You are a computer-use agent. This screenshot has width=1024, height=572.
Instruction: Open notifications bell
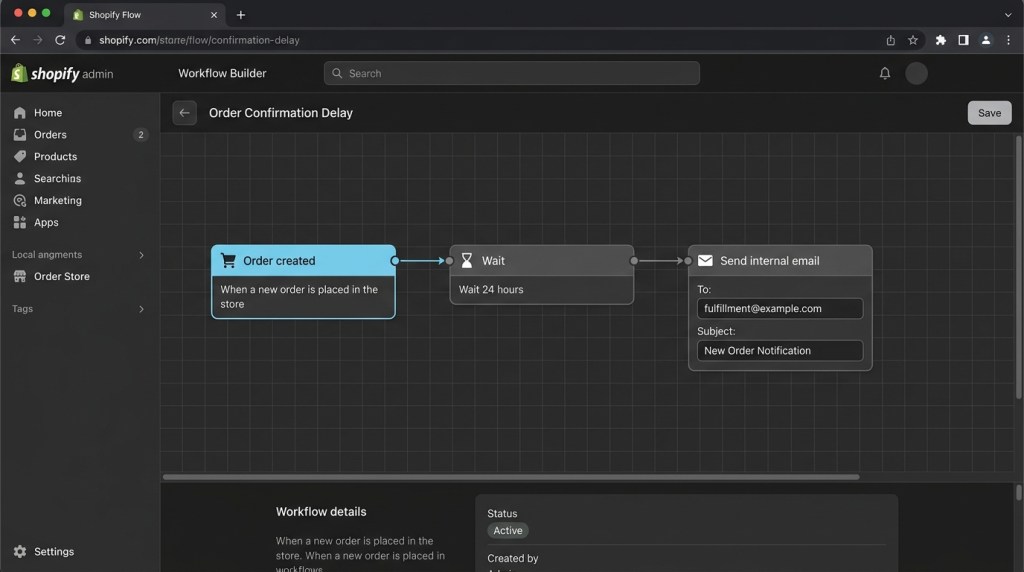point(885,73)
